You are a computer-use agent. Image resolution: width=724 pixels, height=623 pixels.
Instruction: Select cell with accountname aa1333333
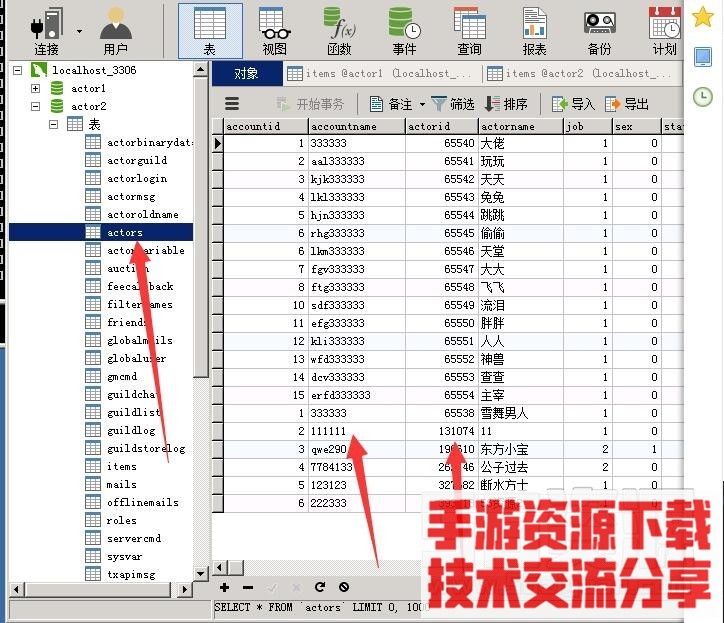pyautogui.click(x=356, y=161)
